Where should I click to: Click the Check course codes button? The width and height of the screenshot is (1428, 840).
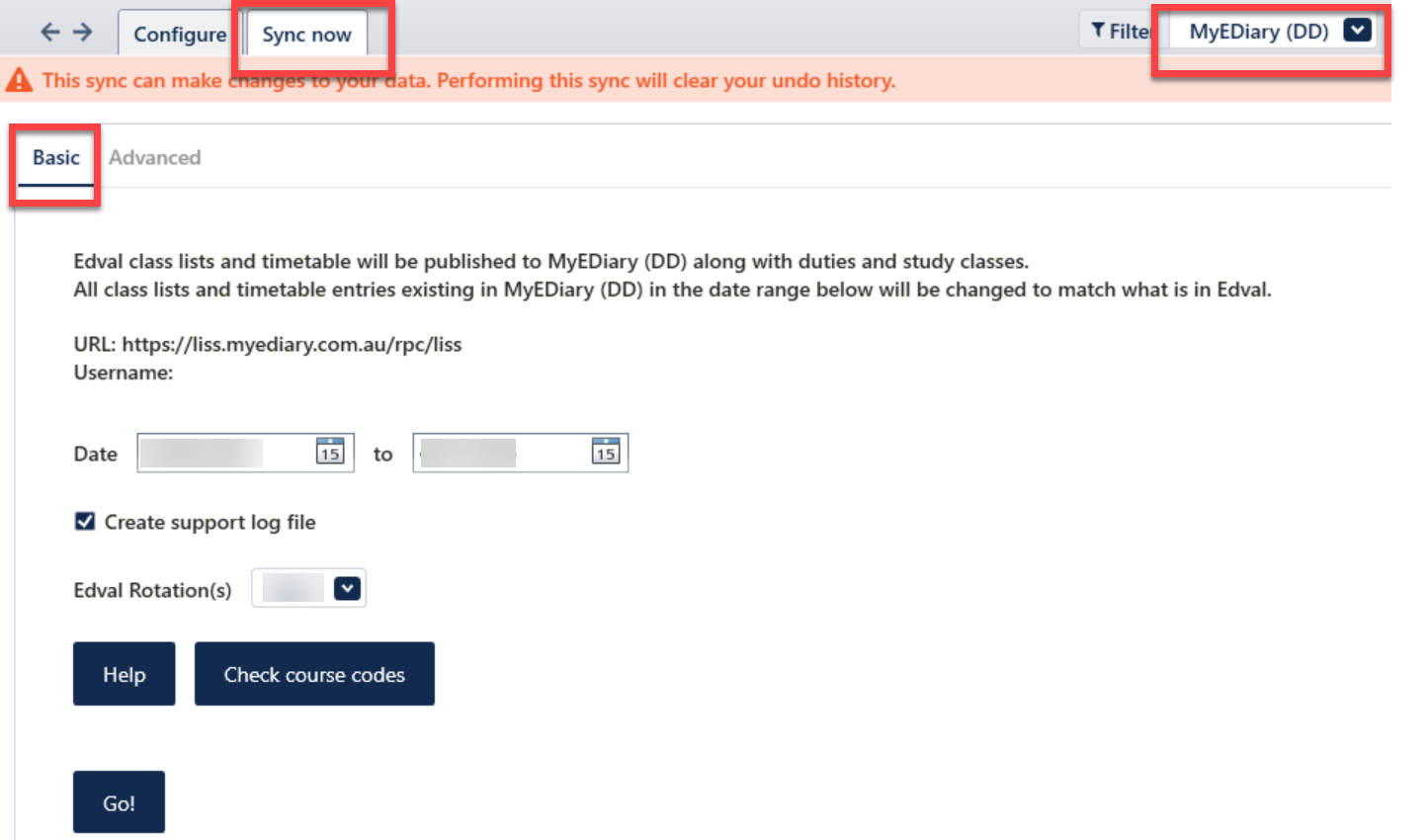(314, 674)
